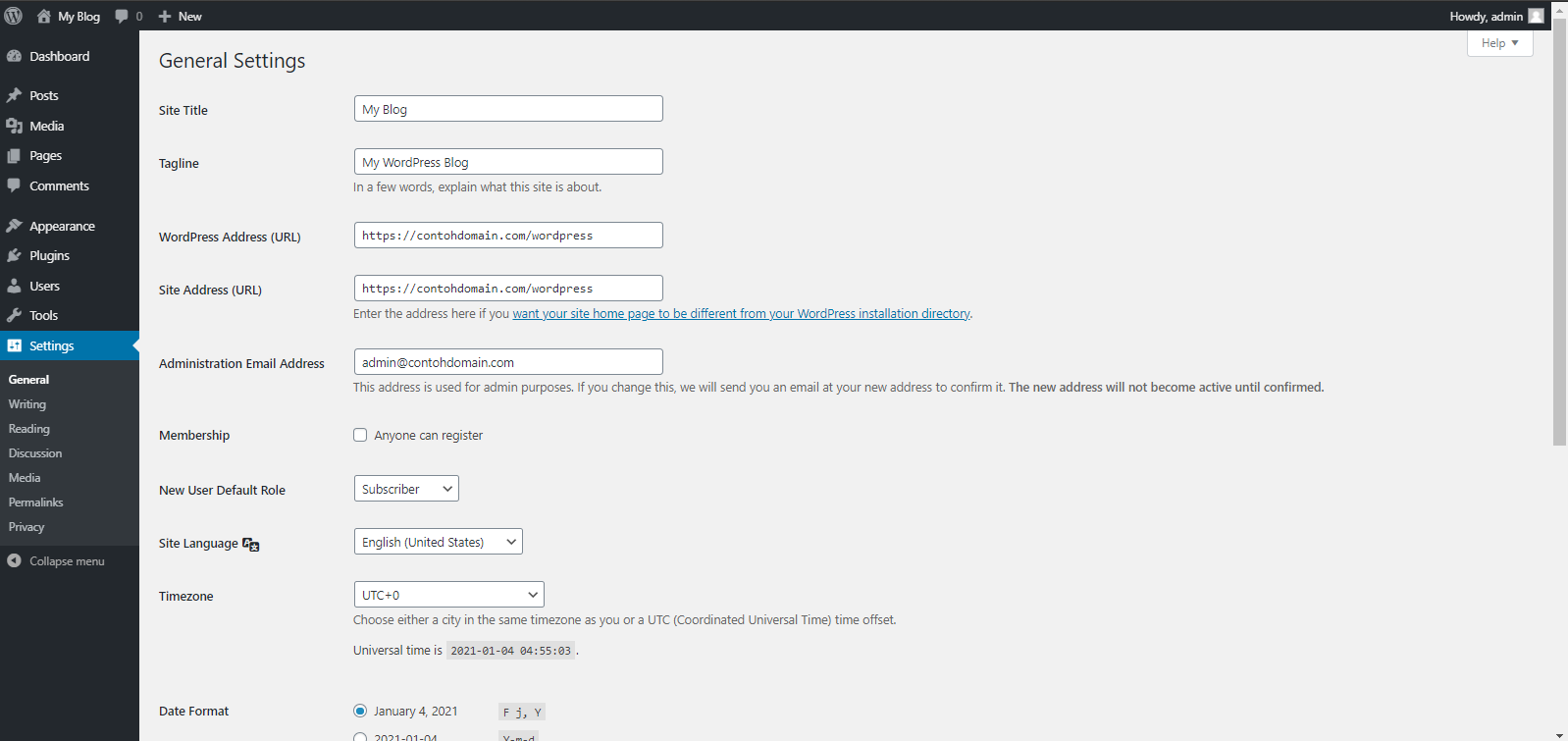Click the Collapse menu arrow icon

14,561
